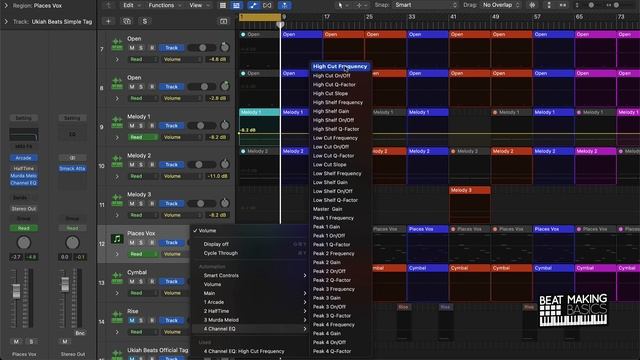
Task: Toggle the global solo S button in track header
Action: pos(144,21)
